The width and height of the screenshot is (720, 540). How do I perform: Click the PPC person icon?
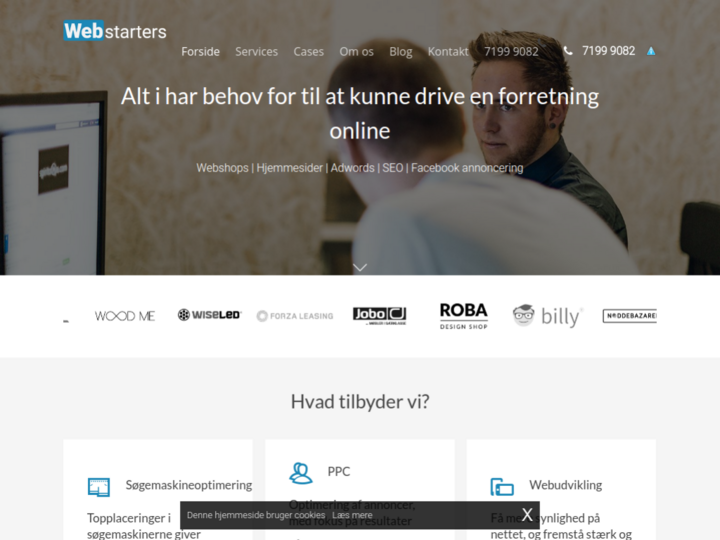click(300, 472)
